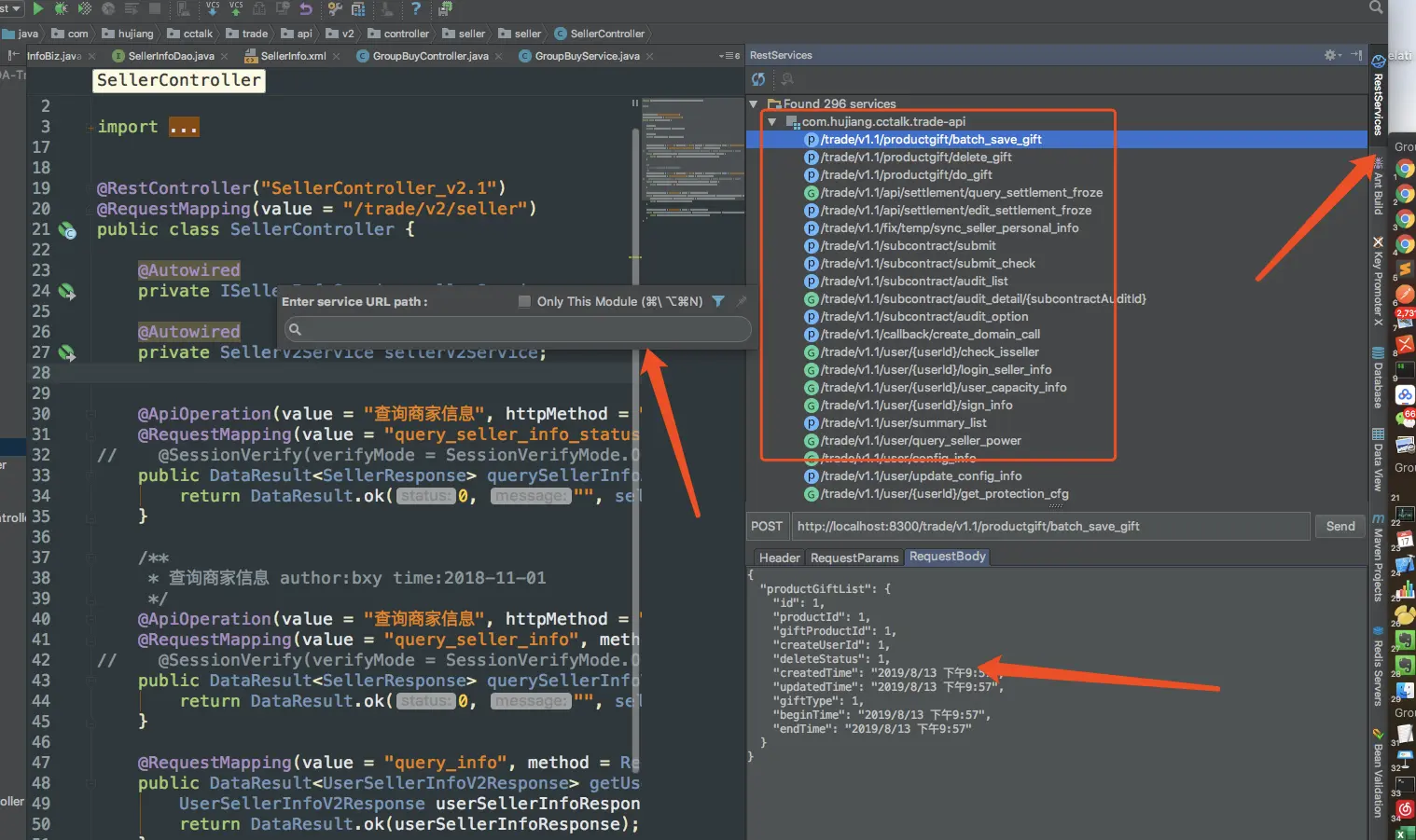Open the Redis Servers side panel

[x=1378, y=667]
